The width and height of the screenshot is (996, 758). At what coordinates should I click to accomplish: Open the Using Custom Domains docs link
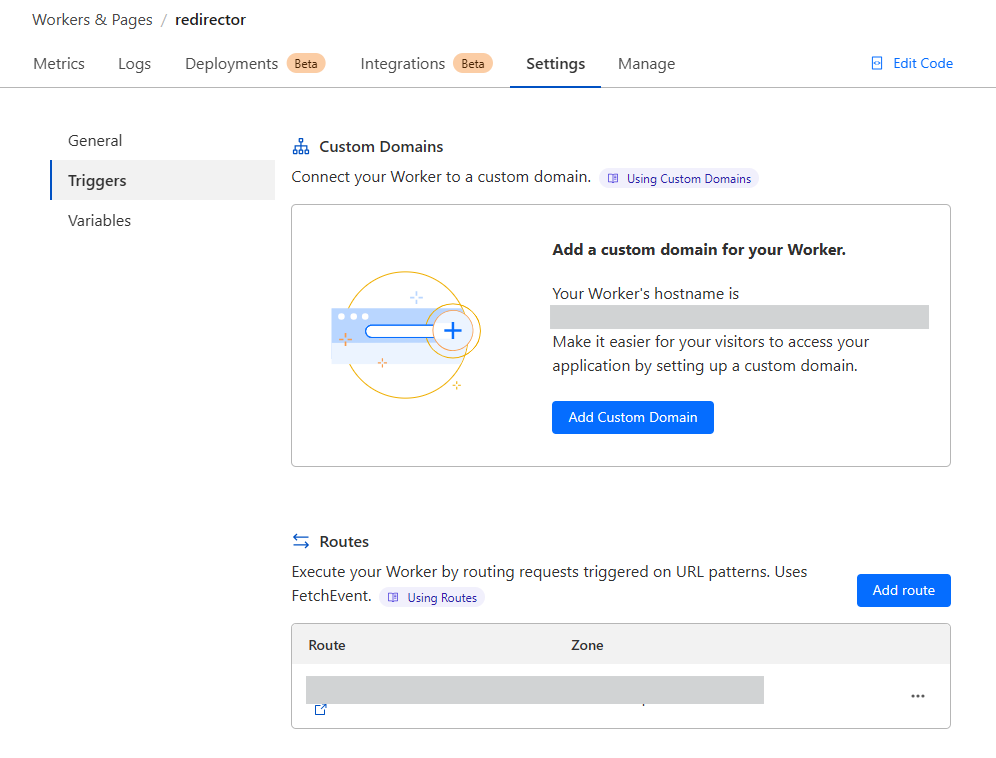click(680, 179)
